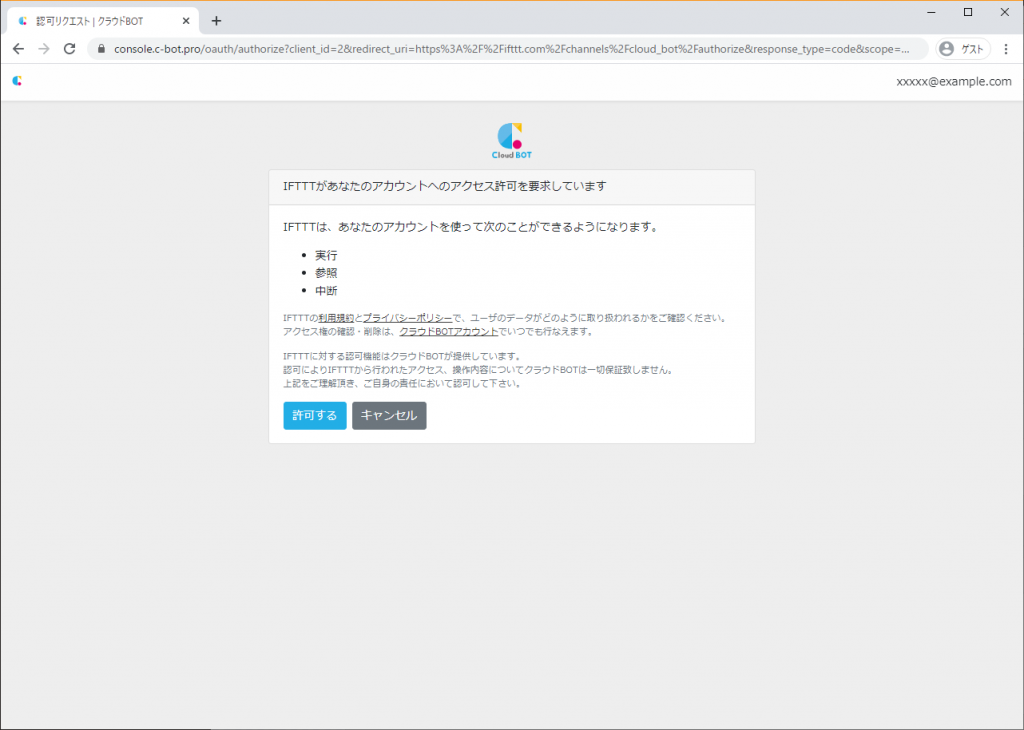Click the browser forward arrow
1024x730 pixels.
coord(44,49)
